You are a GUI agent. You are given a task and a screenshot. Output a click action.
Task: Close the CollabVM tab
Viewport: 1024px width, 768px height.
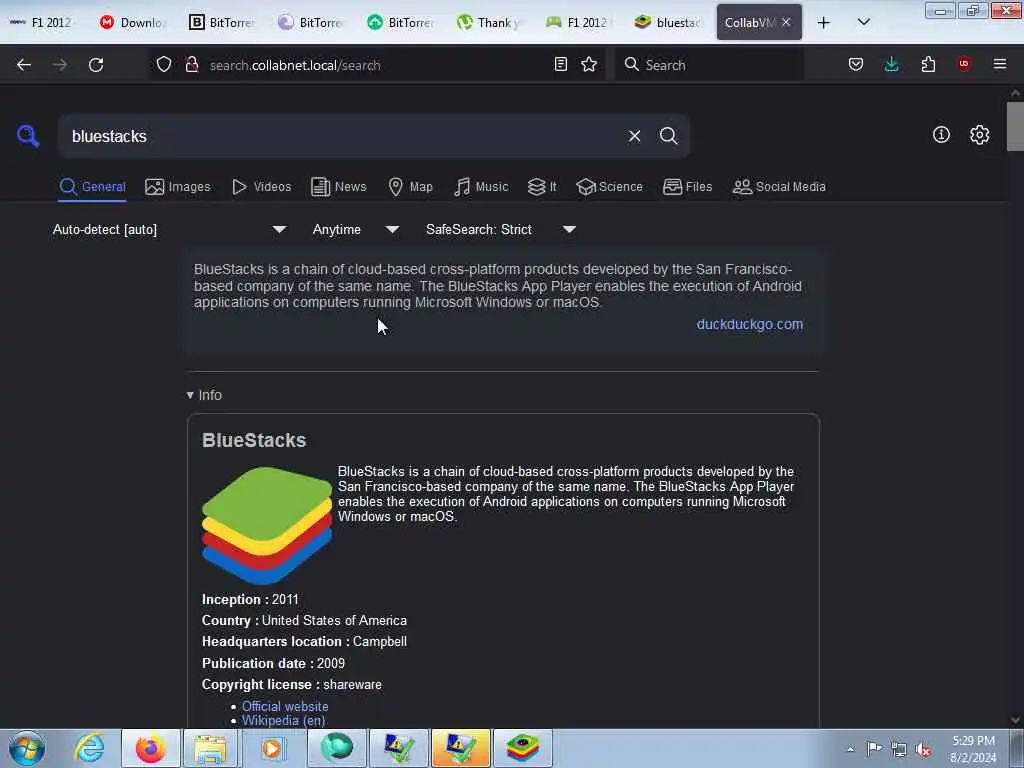(x=786, y=22)
